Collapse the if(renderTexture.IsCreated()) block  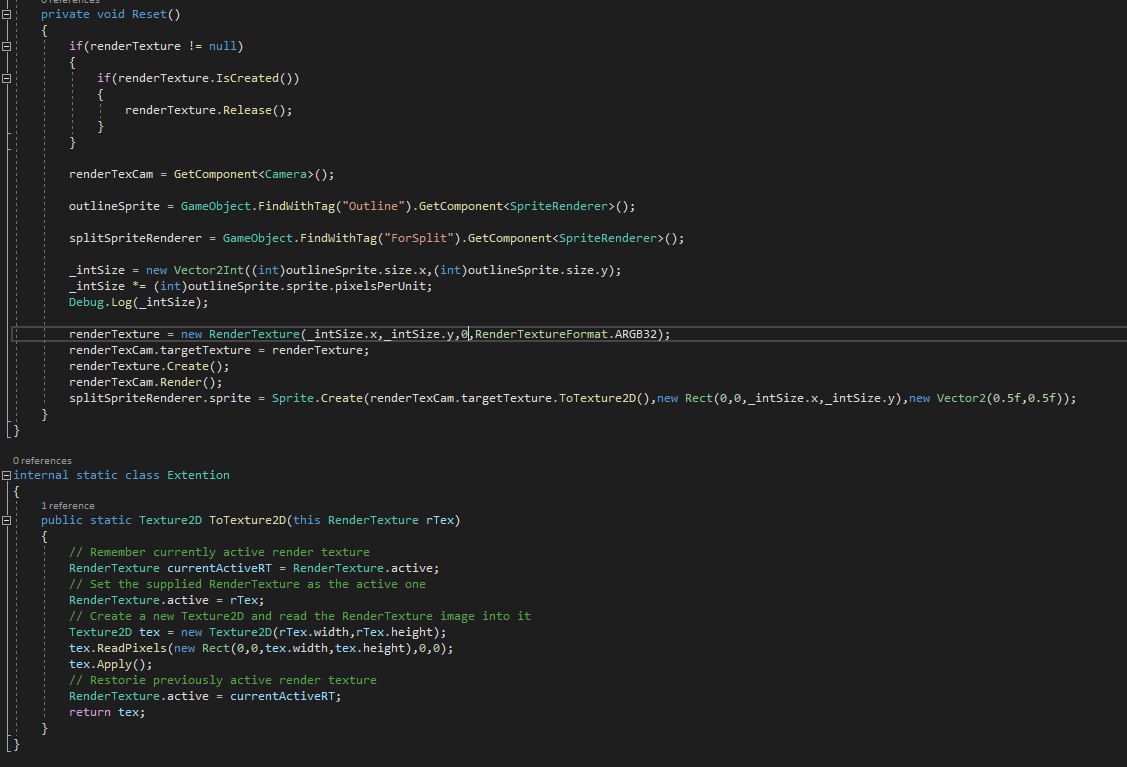pos(6,78)
